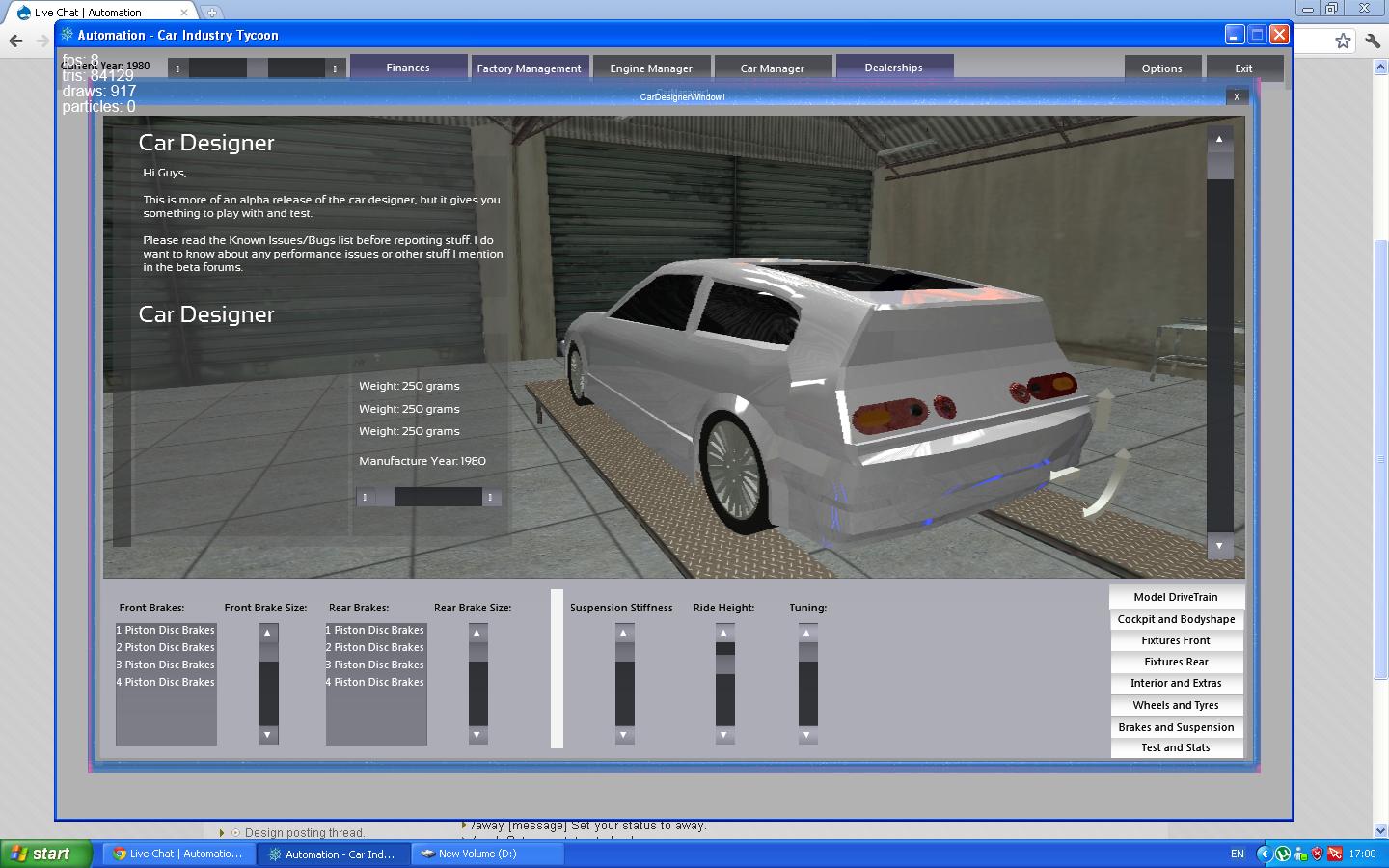The height and width of the screenshot is (868, 1389).
Task: Switch to Cockpit and Bodyshape section
Action: coord(1176,619)
